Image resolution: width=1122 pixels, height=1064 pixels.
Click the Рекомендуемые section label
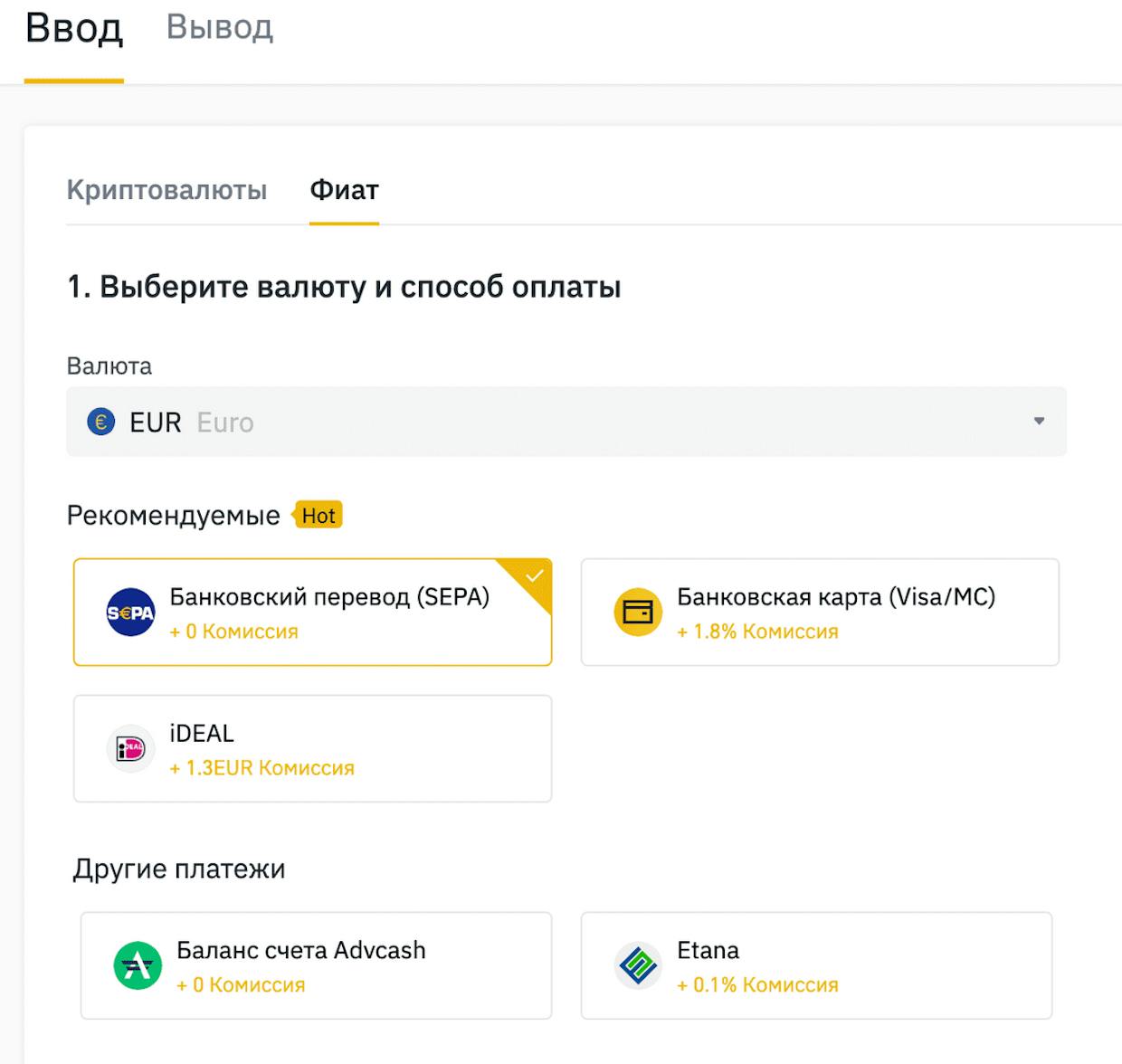pos(174,516)
